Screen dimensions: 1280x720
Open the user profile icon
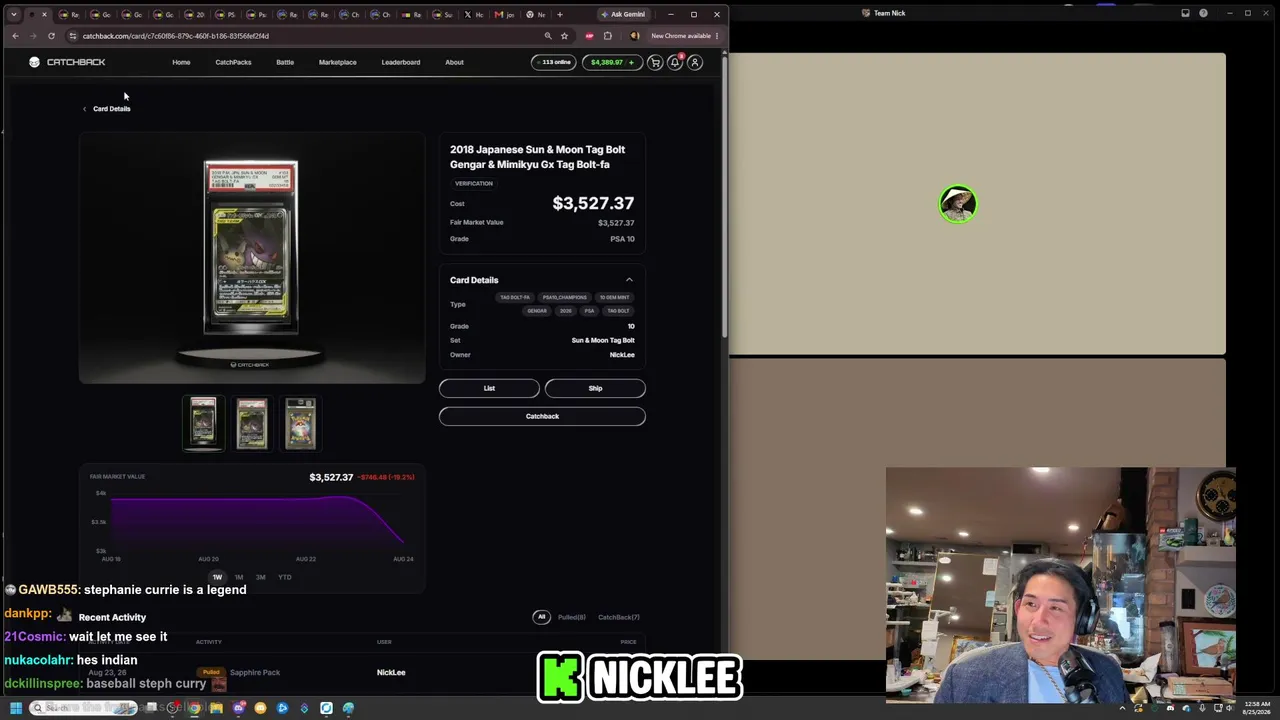(x=695, y=62)
